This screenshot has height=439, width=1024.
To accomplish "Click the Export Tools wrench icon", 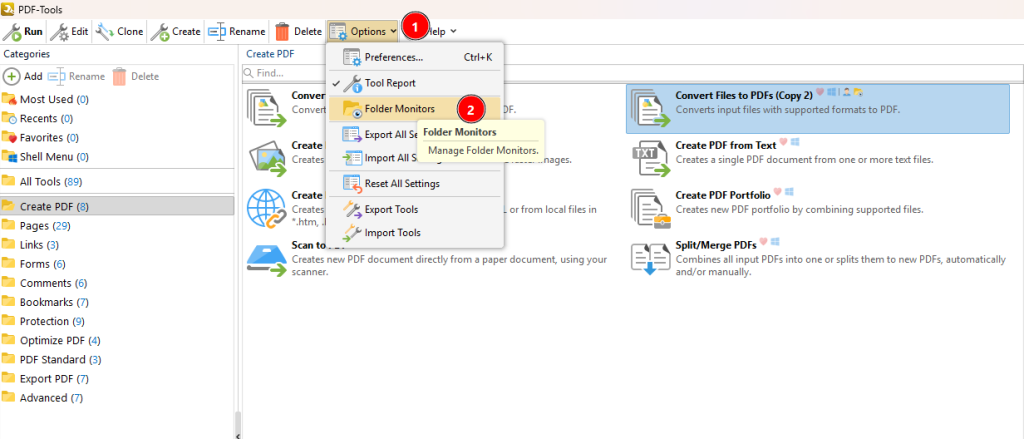I will [x=352, y=209].
